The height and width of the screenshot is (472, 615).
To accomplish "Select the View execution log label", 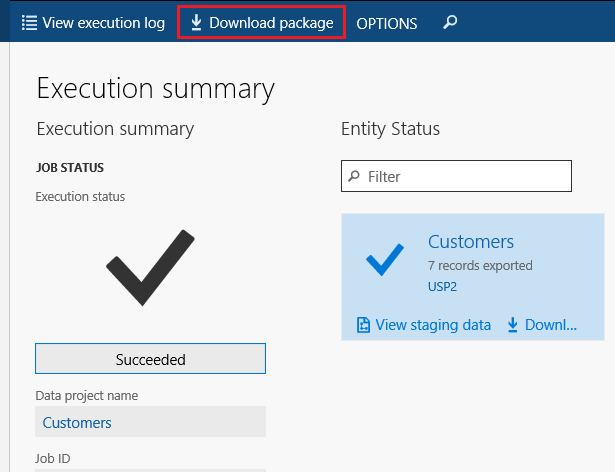I will 104,23.
